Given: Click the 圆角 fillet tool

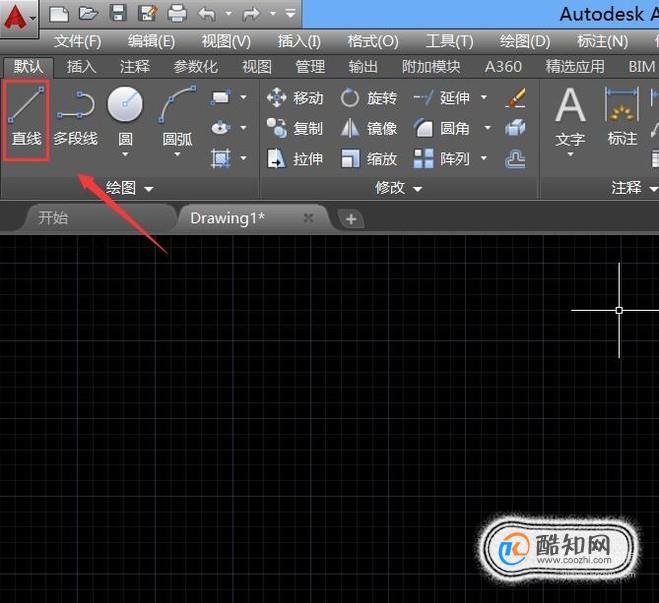Looking at the screenshot, I should [x=441, y=128].
